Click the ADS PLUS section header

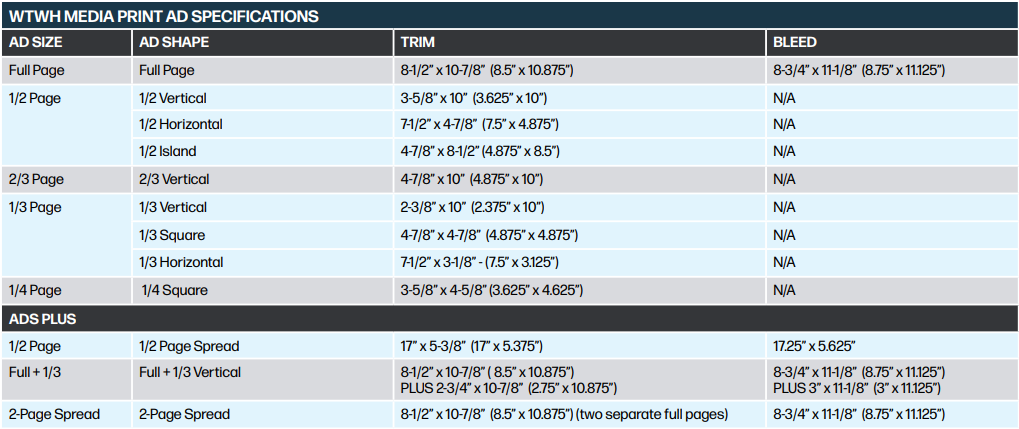pyautogui.click(x=43, y=319)
